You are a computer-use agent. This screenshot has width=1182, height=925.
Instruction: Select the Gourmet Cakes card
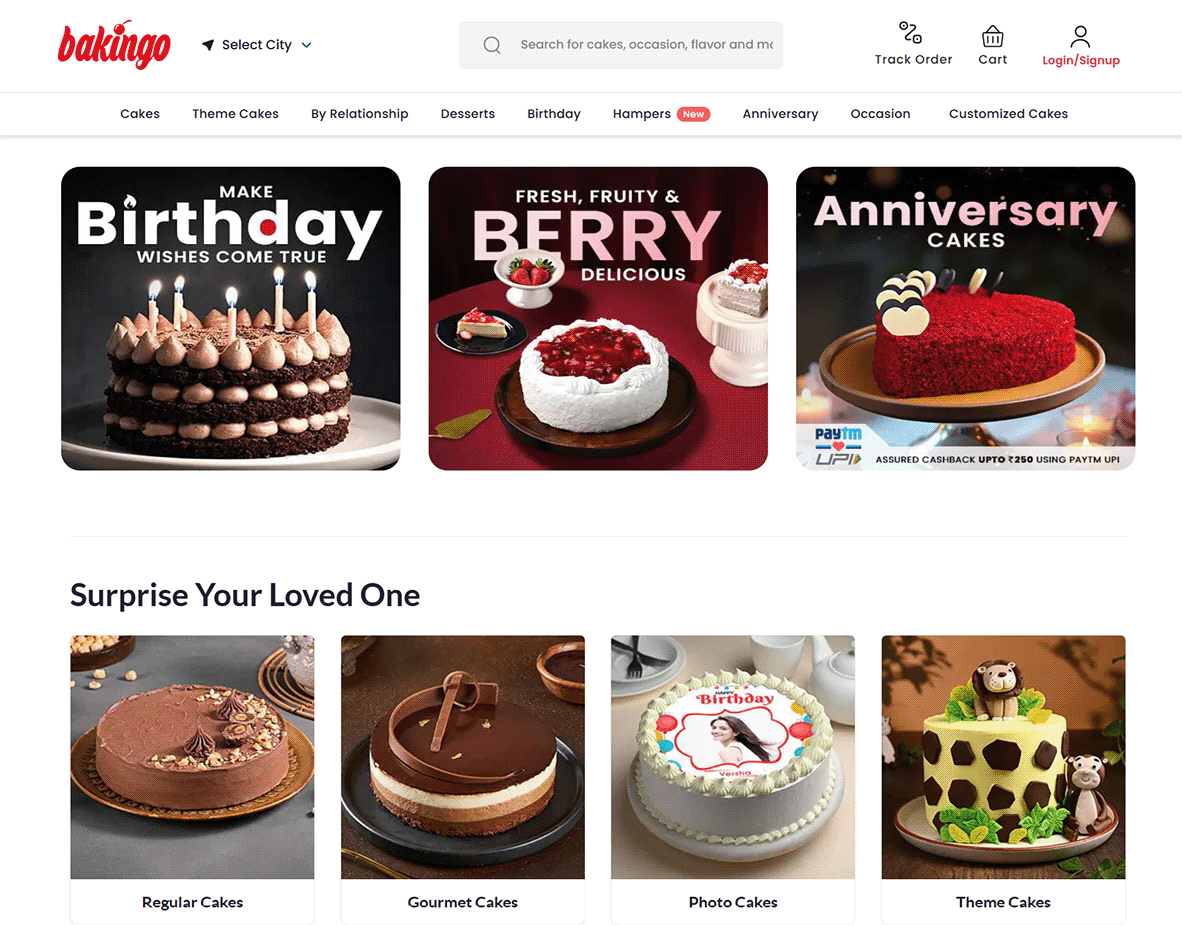coord(463,779)
